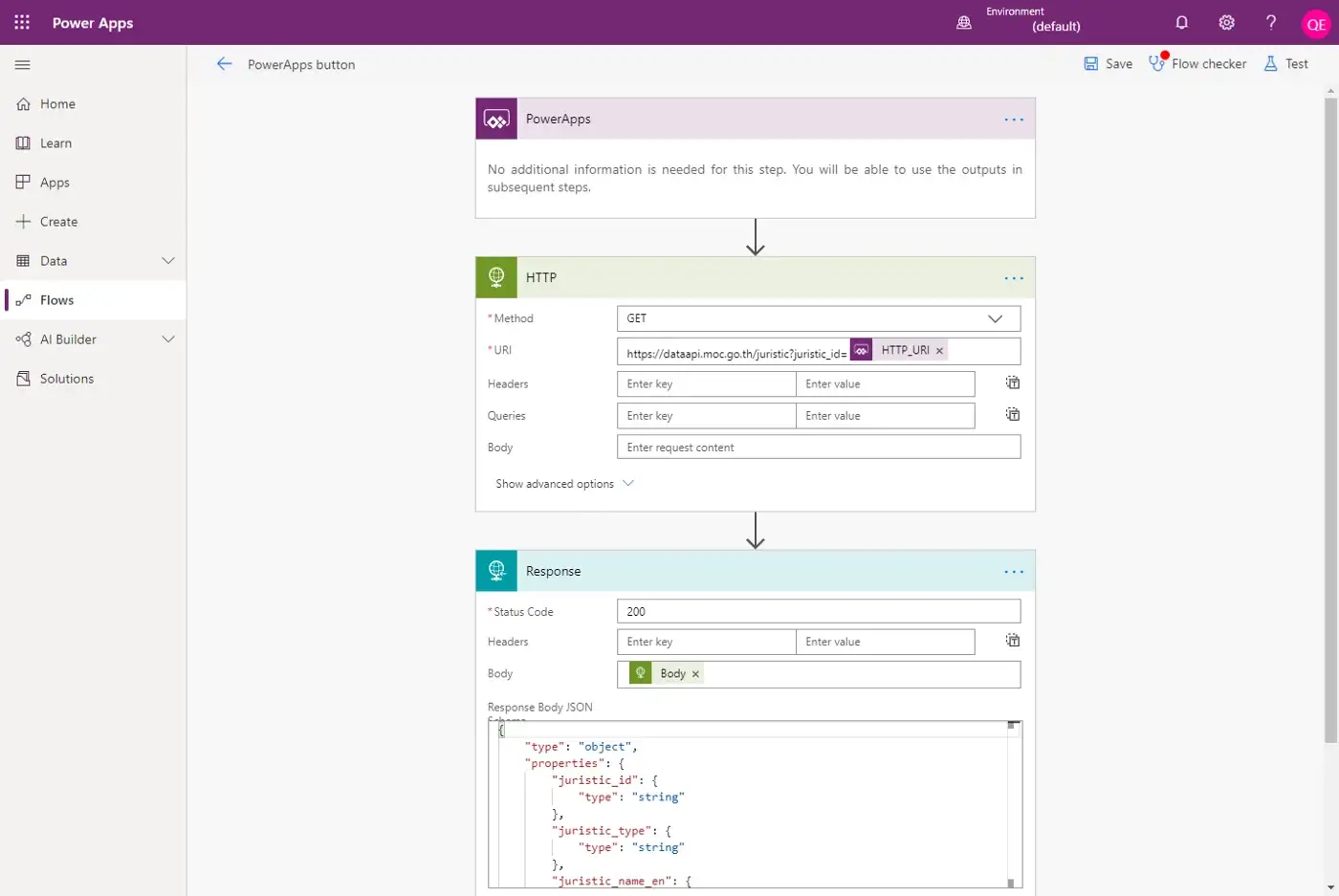Open Solutions in the sidebar
Screen dimensions: 1339x896
[94, 379]
